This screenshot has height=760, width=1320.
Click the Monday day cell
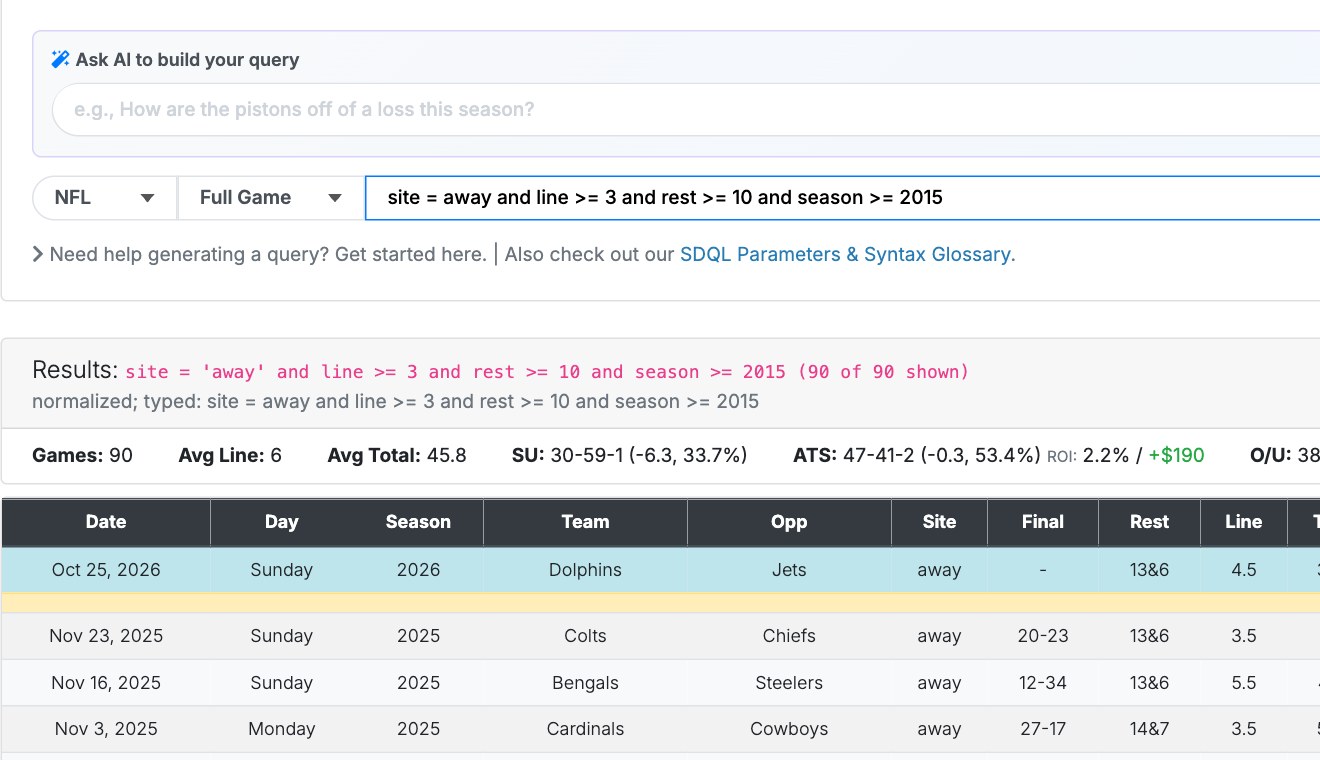point(282,729)
